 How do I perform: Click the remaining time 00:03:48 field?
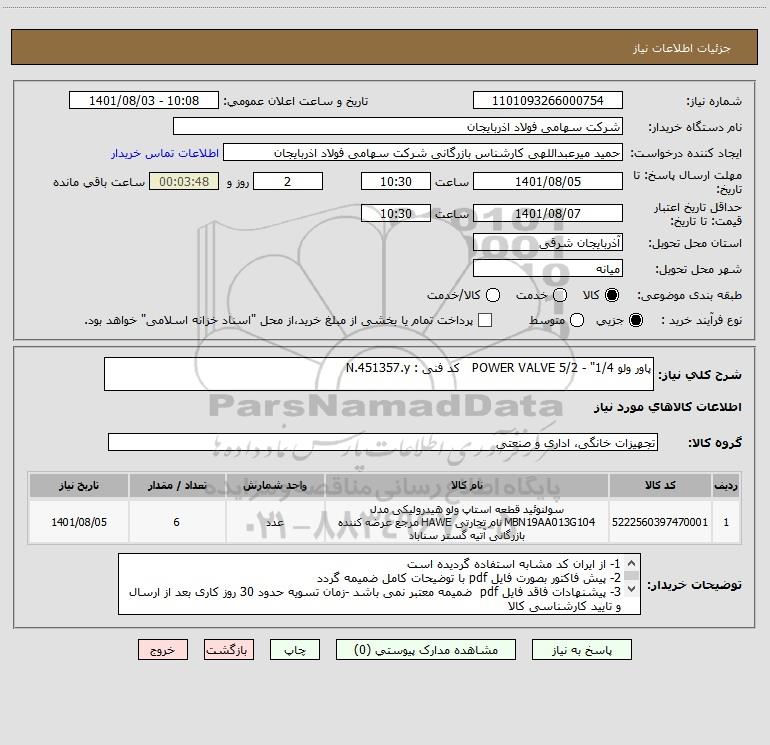(184, 181)
